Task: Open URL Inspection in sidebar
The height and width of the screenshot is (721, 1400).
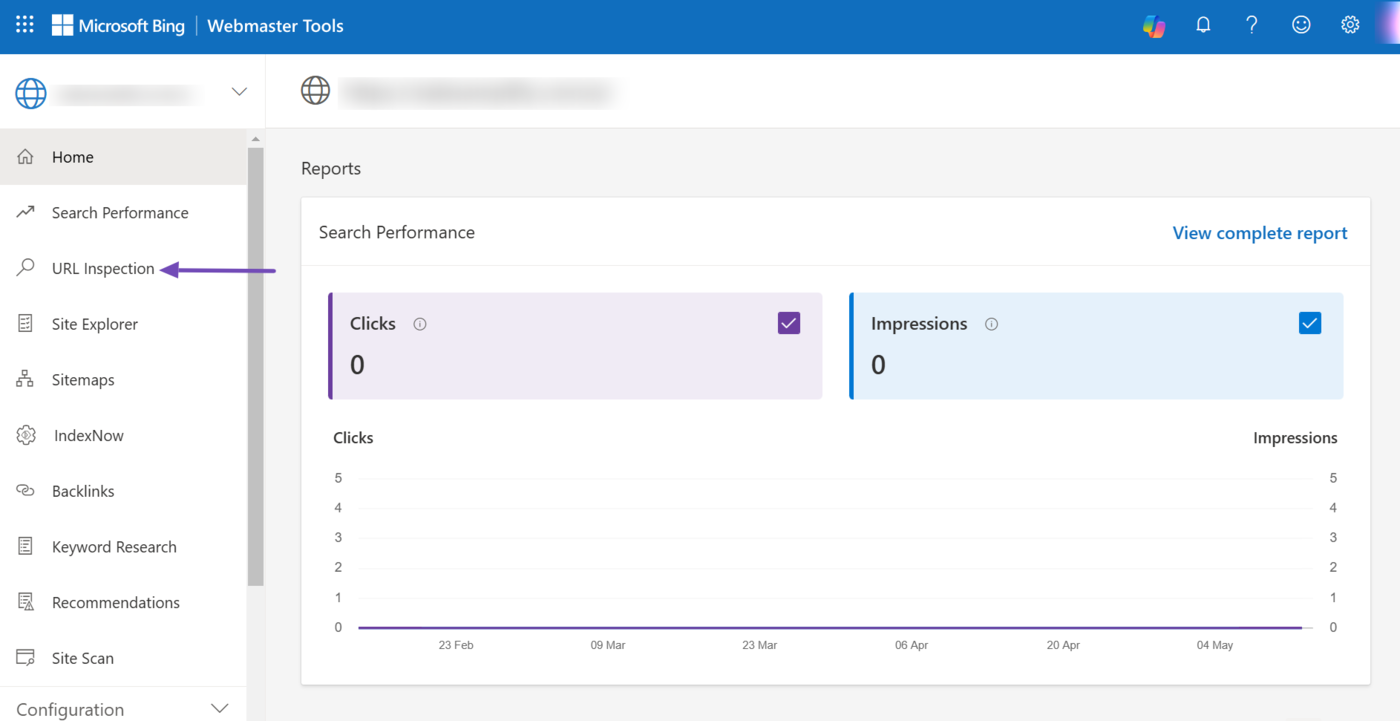Action: pyautogui.click(x=103, y=269)
